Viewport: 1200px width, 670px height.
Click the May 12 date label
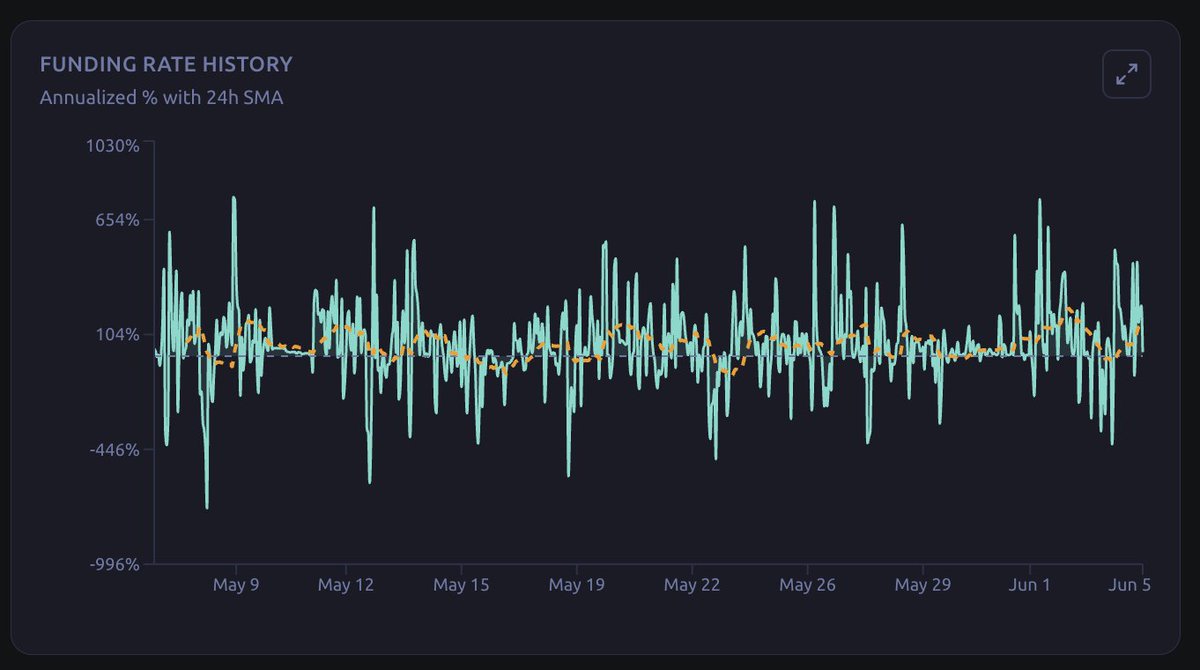point(346,585)
